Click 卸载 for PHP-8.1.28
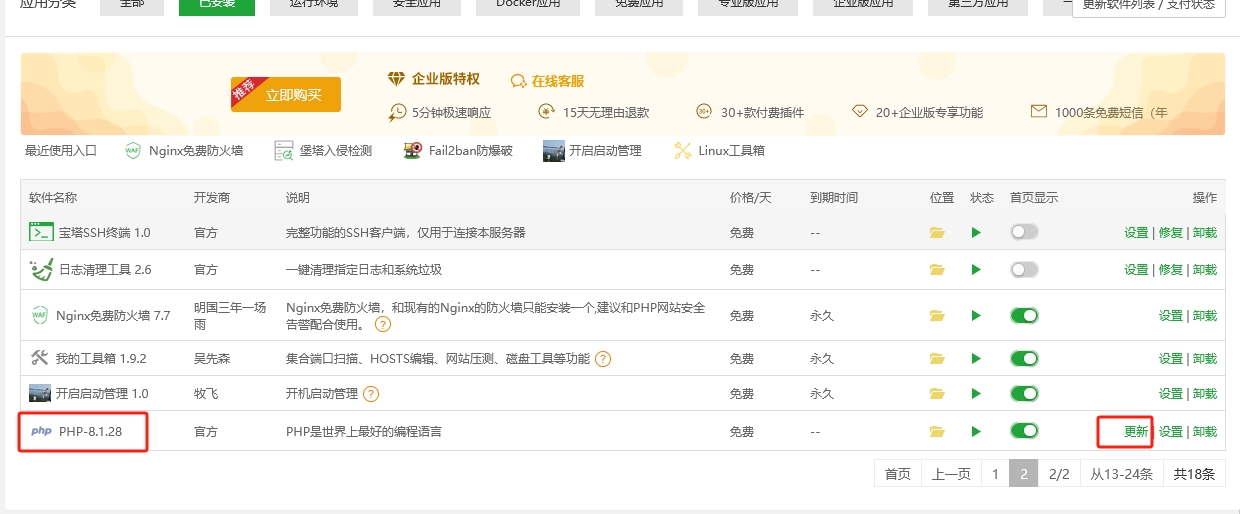The height and width of the screenshot is (514, 1240). (1205, 432)
